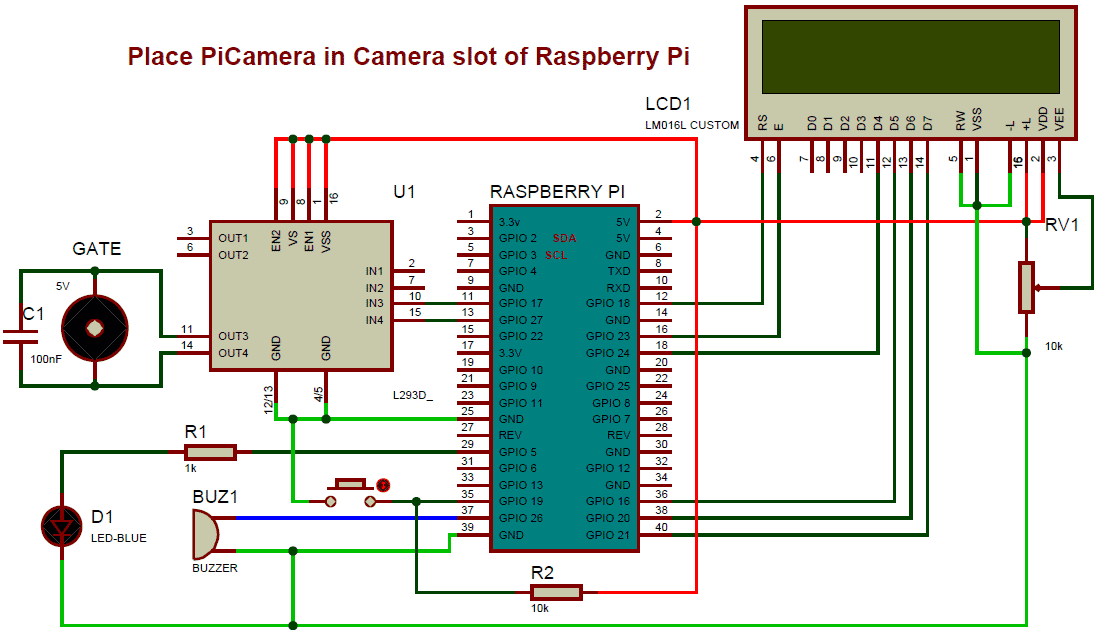Select the 'GPIO 23' pin label
The height and width of the screenshot is (630, 1095).
coord(608,336)
